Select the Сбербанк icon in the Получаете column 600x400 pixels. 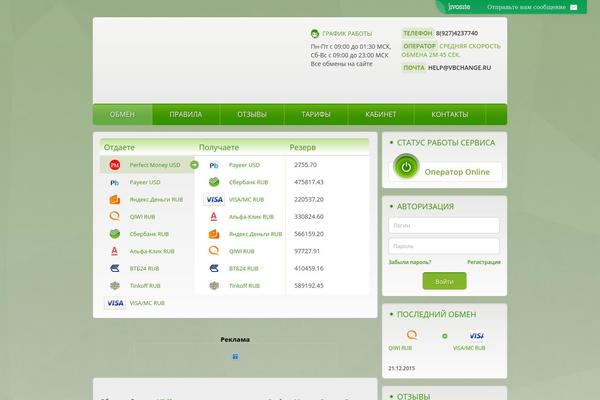tap(214, 182)
